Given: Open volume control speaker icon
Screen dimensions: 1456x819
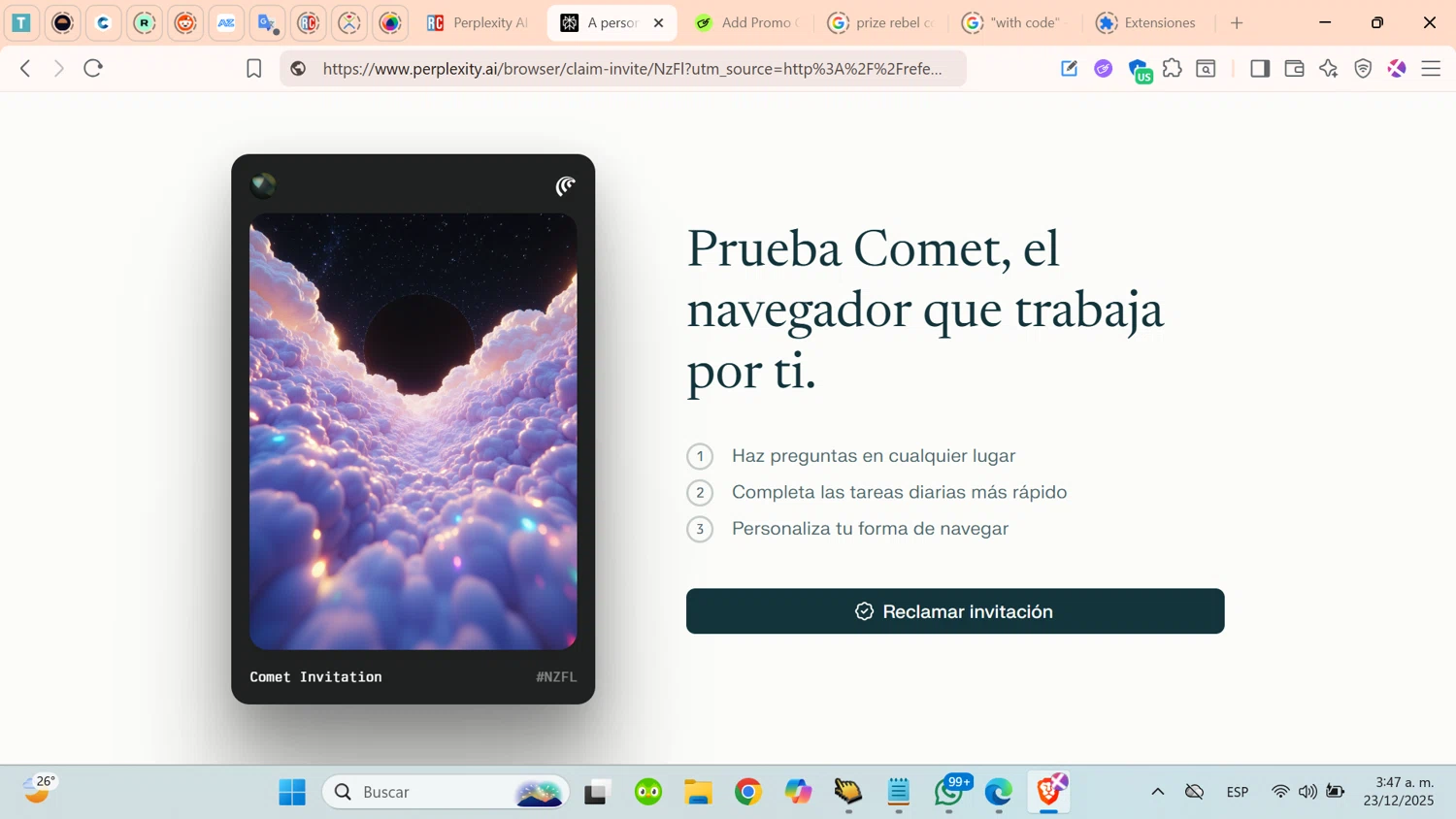Looking at the screenshot, I should (x=1308, y=792).
